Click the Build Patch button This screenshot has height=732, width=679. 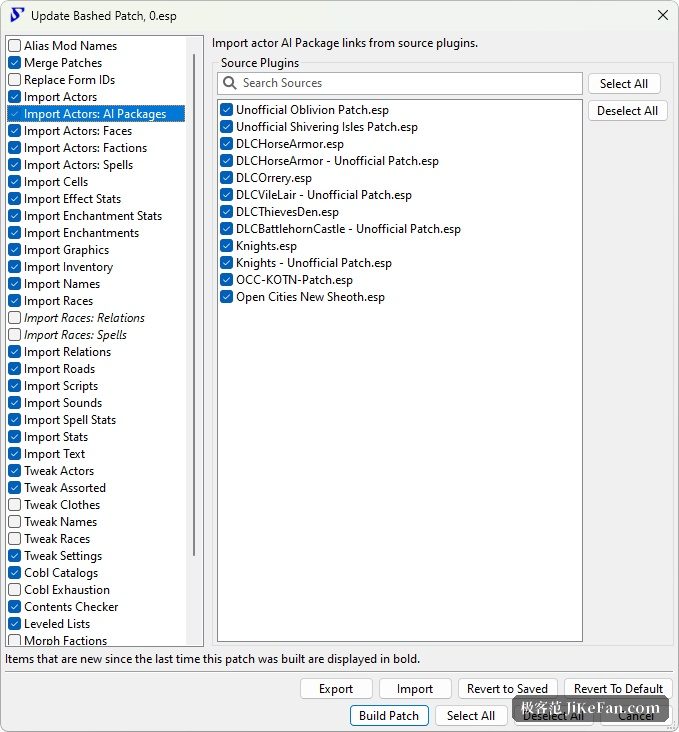pyautogui.click(x=389, y=716)
